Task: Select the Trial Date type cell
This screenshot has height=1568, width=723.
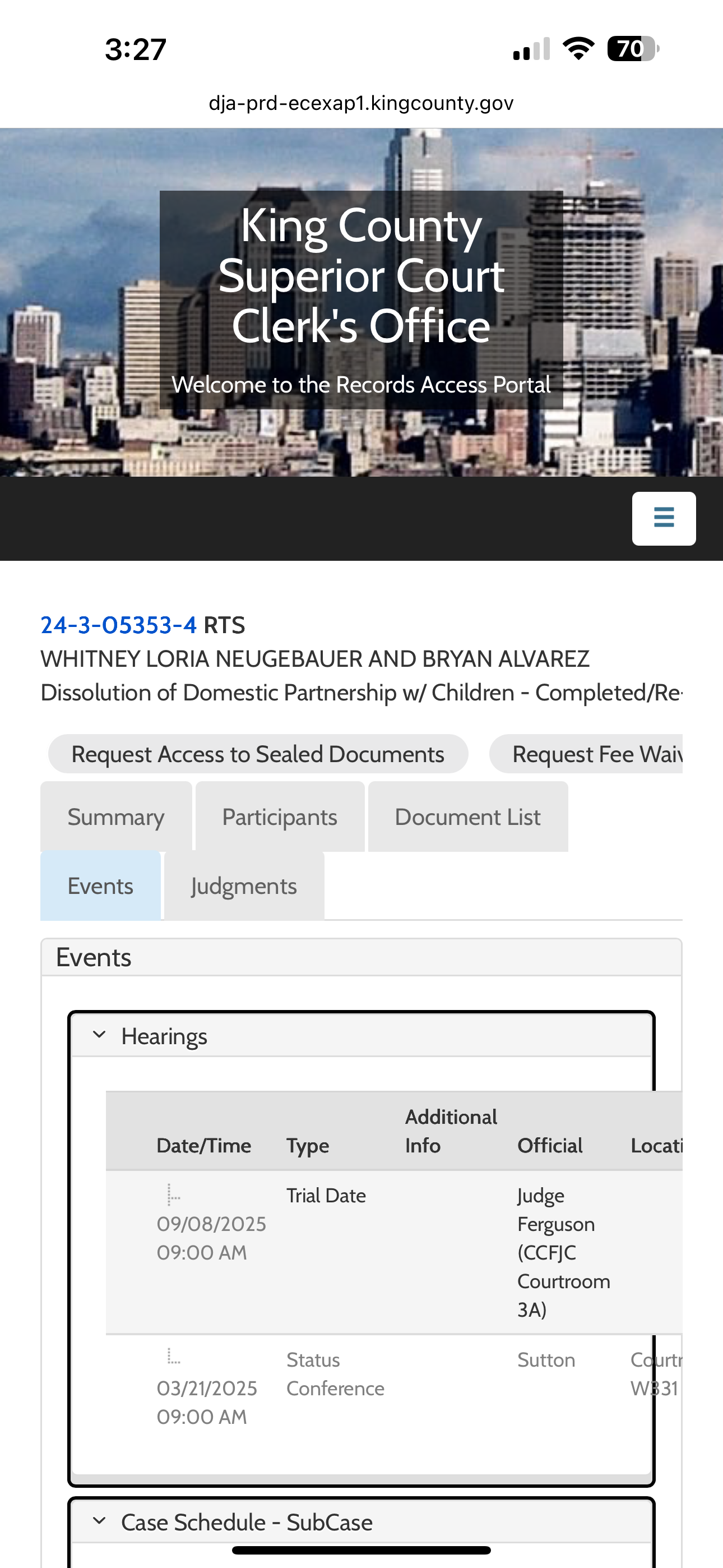Action: 326,1196
